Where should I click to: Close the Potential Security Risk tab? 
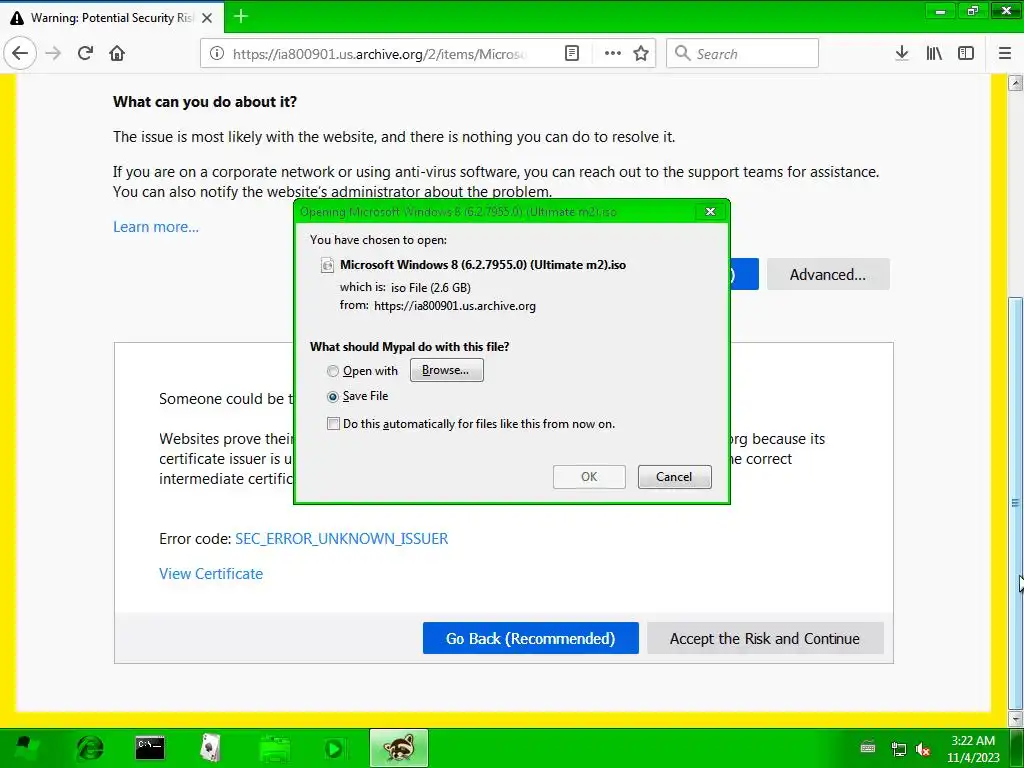[x=207, y=18]
